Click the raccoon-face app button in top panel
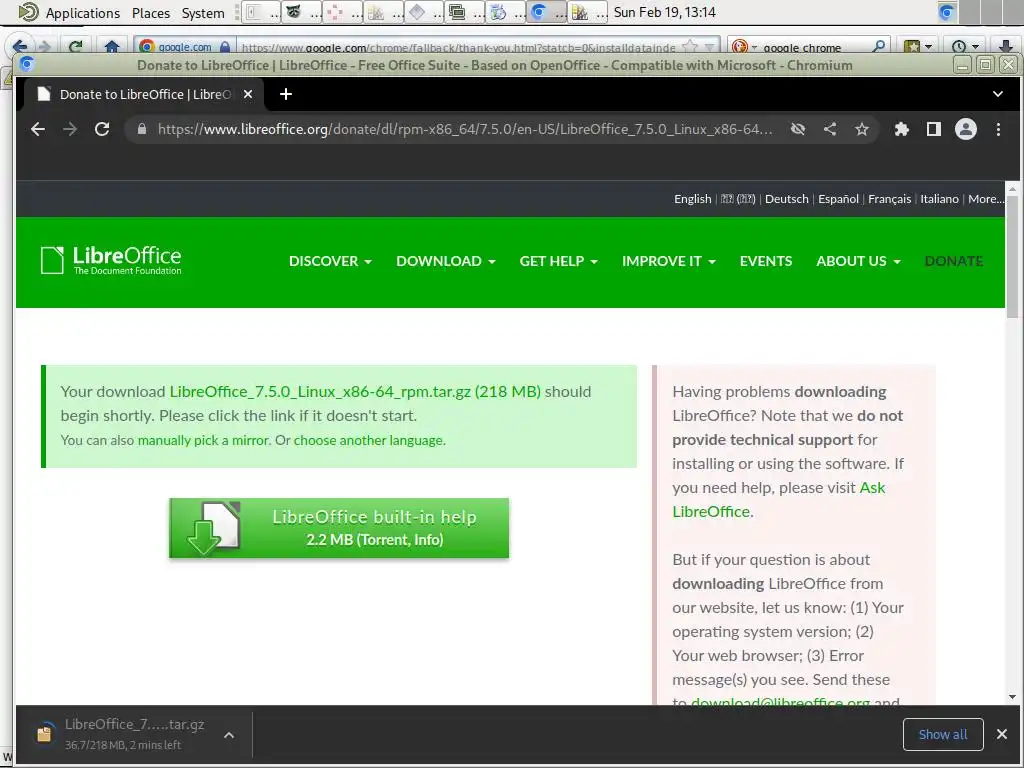The height and width of the screenshot is (768, 1024). point(302,12)
